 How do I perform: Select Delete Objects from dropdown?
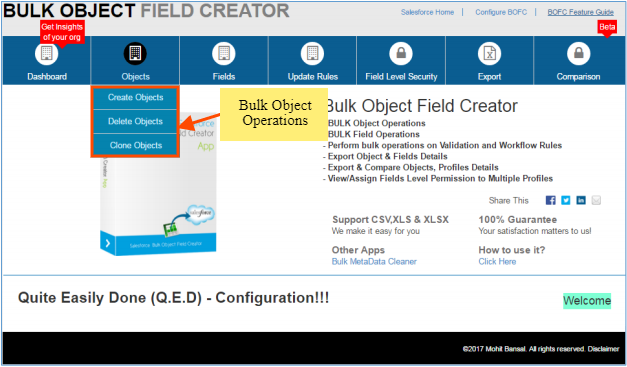coord(135,122)
